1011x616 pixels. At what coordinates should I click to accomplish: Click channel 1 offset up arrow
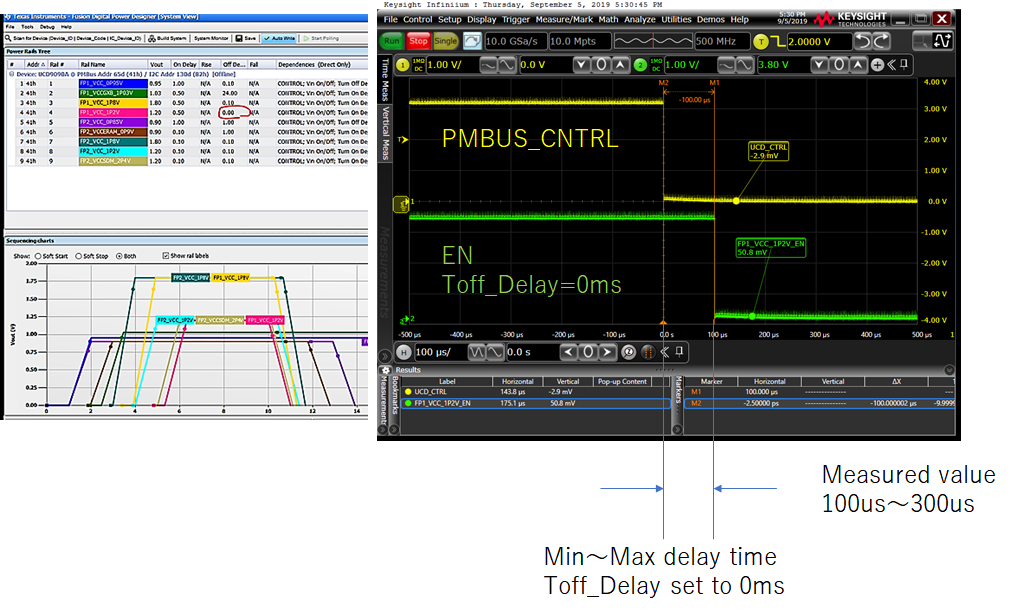point(620,65)
